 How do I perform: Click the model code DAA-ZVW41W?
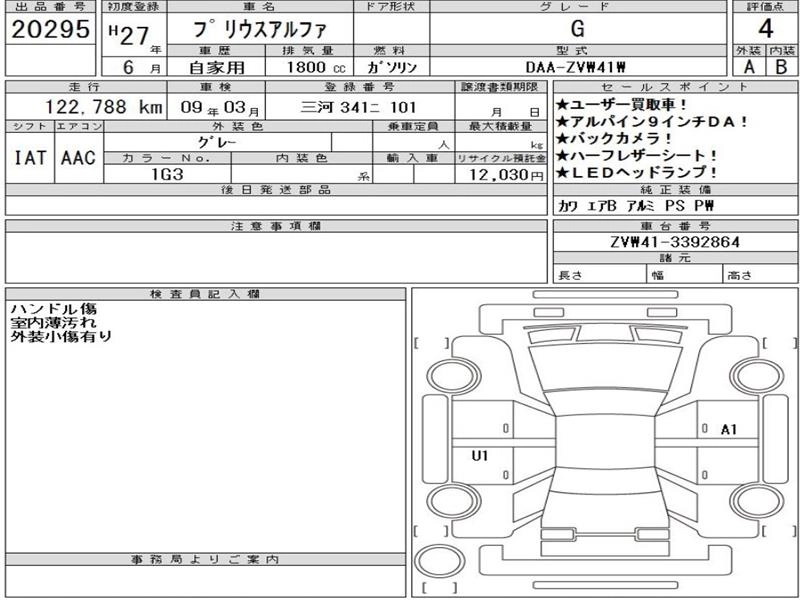(x=576, y=67)
